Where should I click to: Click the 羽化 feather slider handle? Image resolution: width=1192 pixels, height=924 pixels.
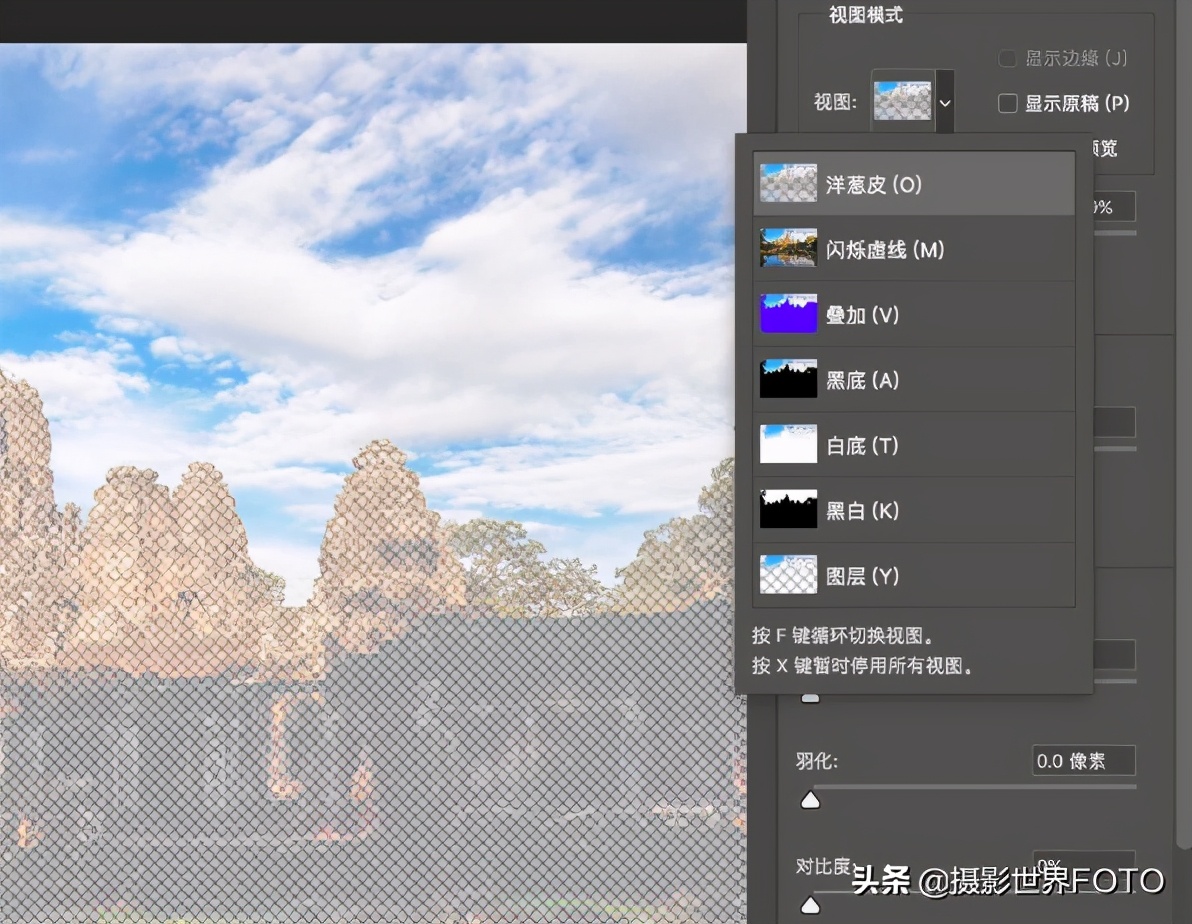tap(811, 799)
